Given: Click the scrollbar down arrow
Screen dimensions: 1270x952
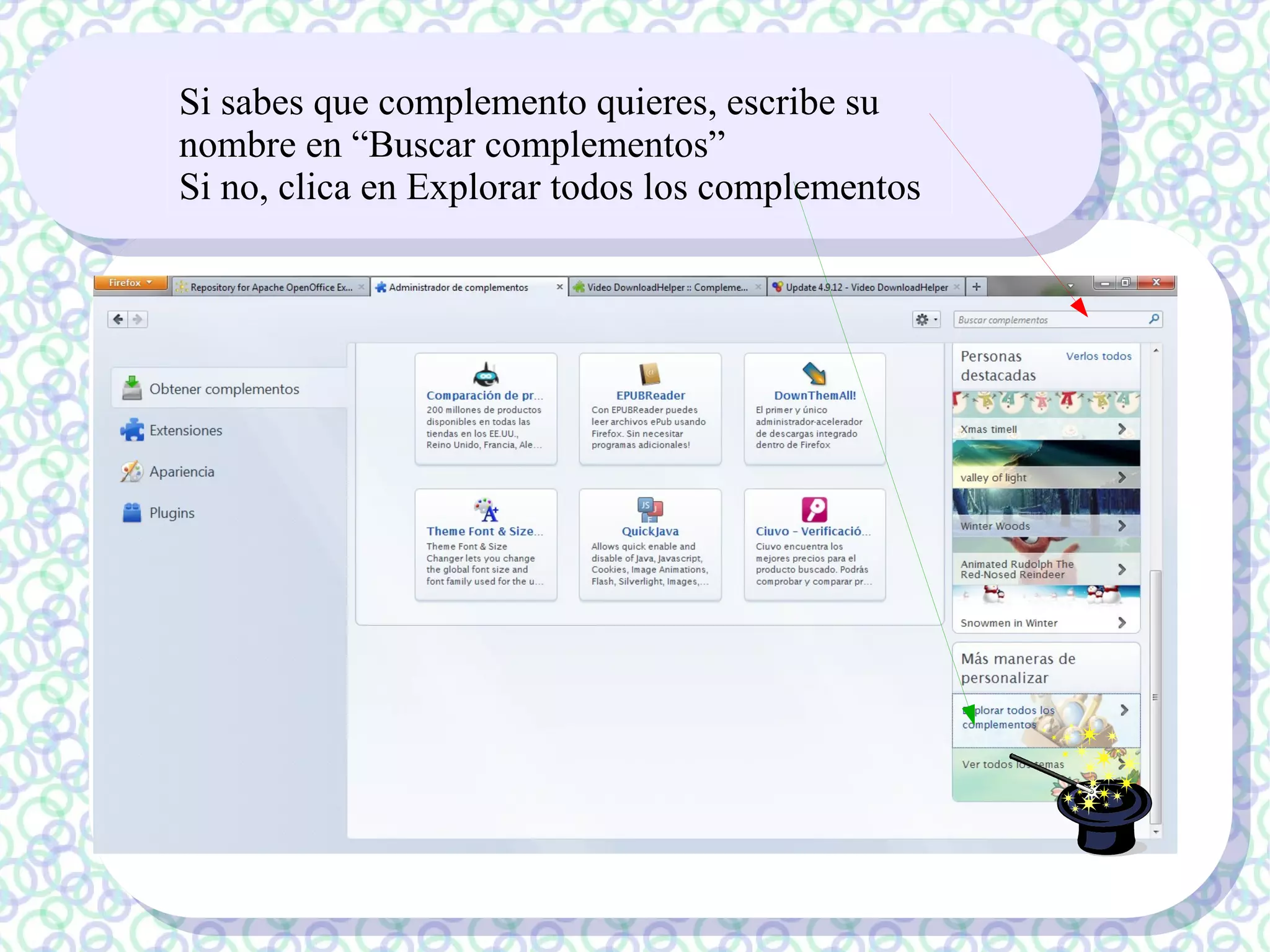Looking at the screenshot, I should click(1155, 831).
